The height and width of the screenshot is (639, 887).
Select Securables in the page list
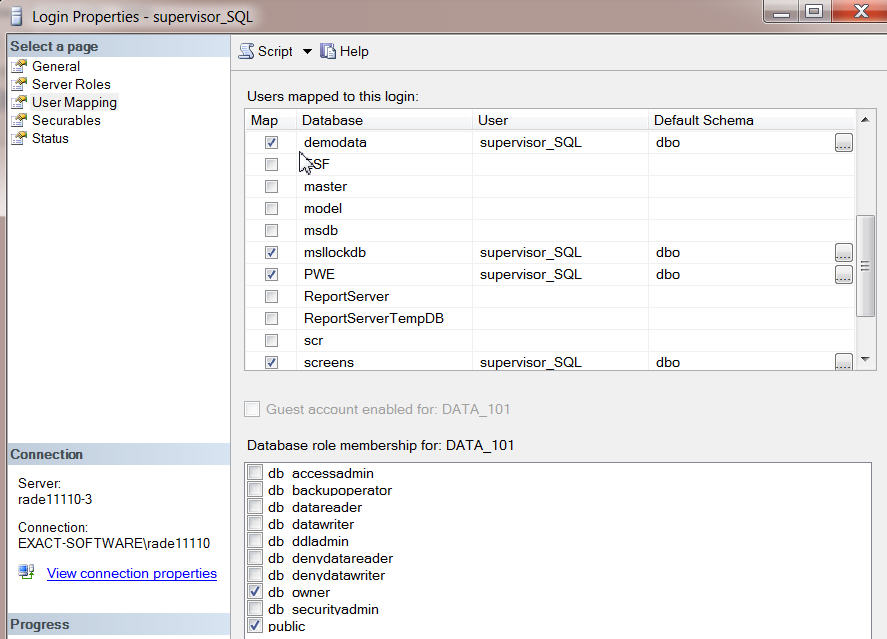(66, 120)
